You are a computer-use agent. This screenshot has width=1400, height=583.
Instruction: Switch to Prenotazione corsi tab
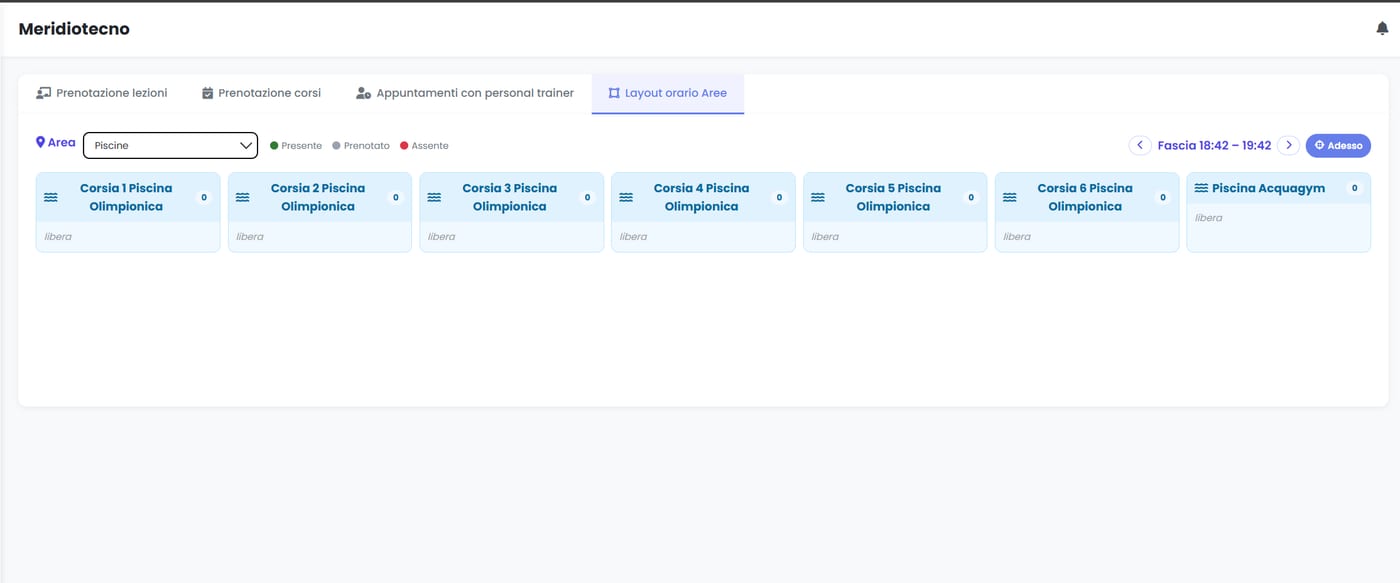[x=261, y=93]
